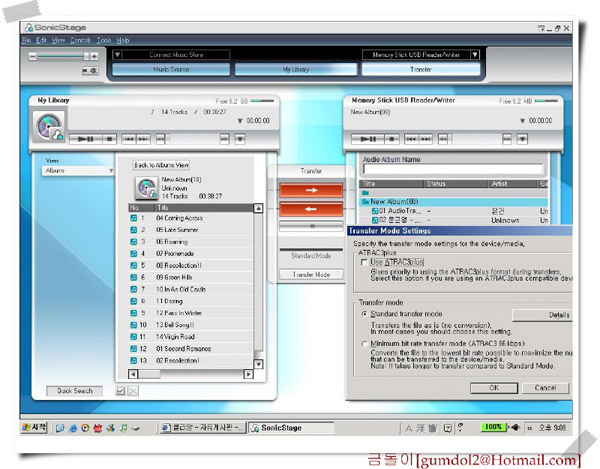
Task: Play or pause Memory Stick player
Action: [x=368, y=139]
